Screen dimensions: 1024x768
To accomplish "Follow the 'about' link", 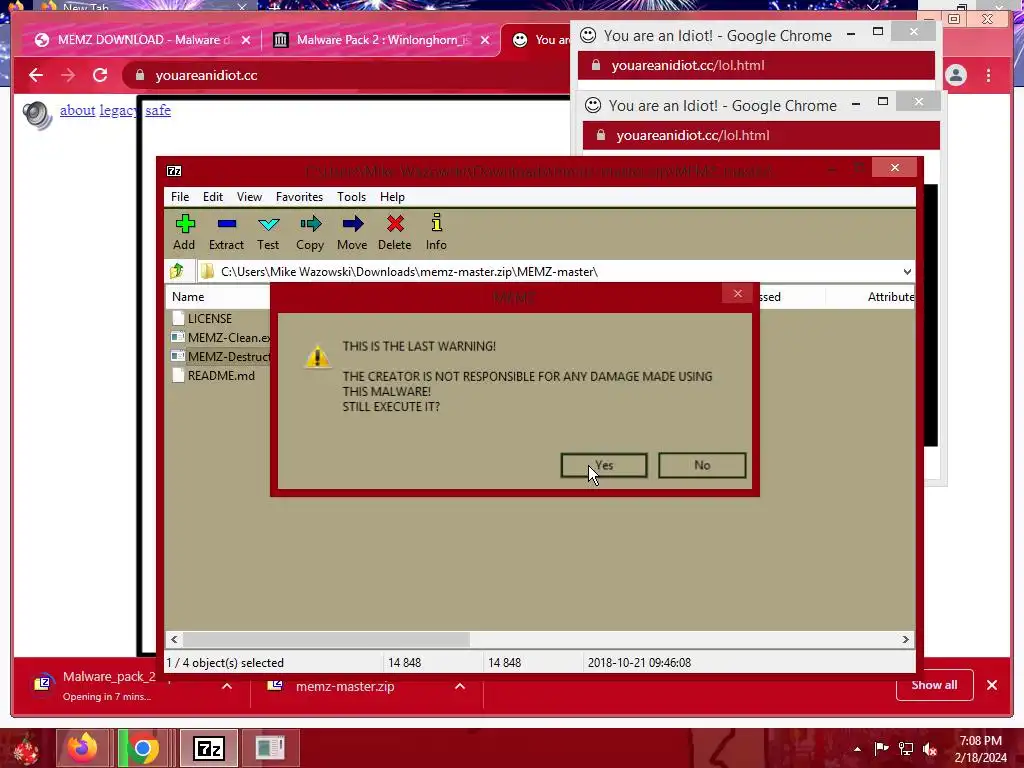I will [78, 110].
